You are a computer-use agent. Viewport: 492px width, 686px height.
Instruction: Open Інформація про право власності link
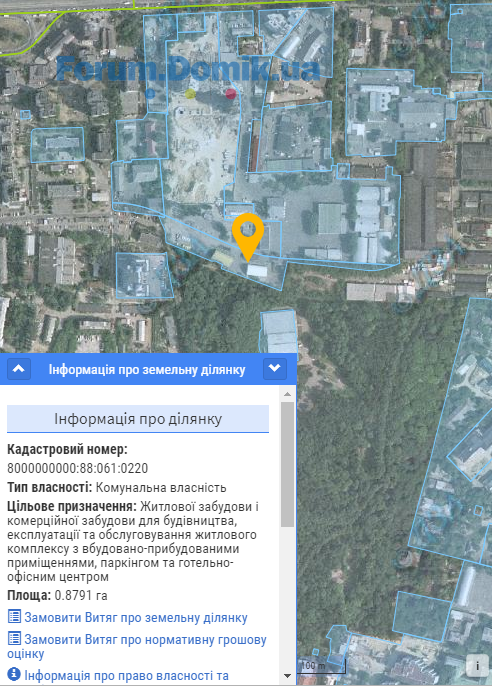point(126,676)
